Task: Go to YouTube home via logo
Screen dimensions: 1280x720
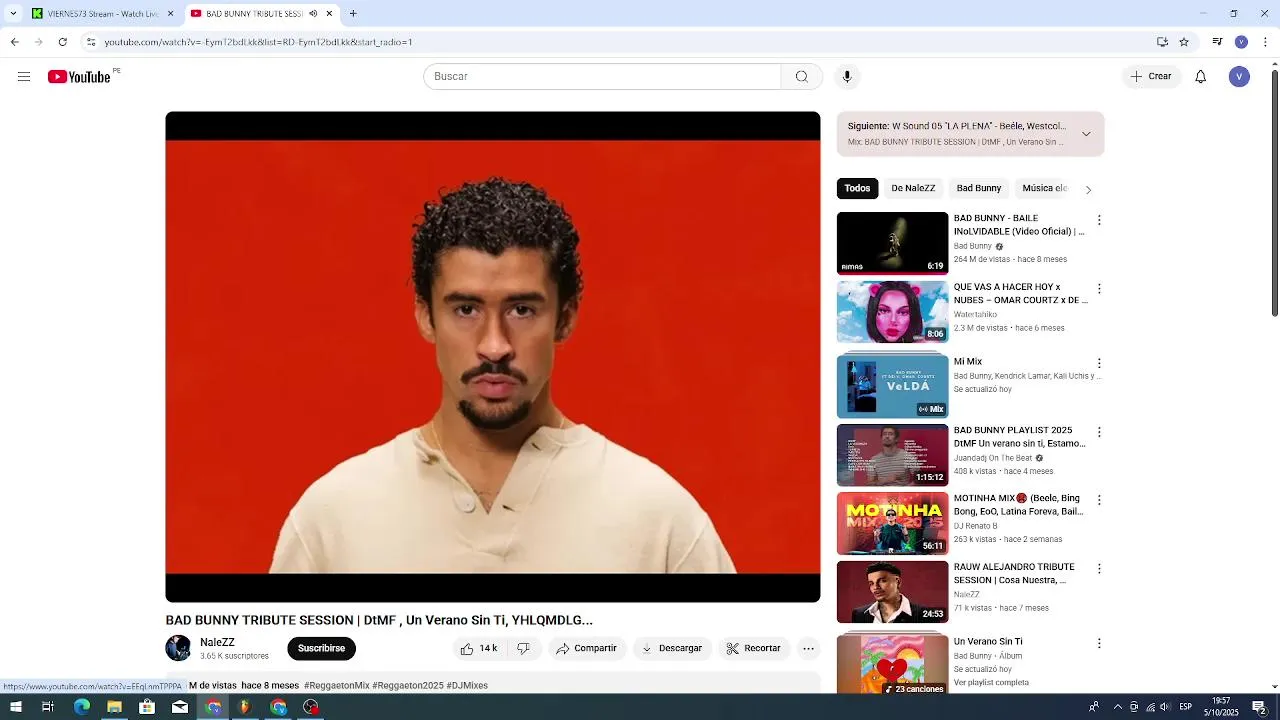Action: click(x=79, y=77)
